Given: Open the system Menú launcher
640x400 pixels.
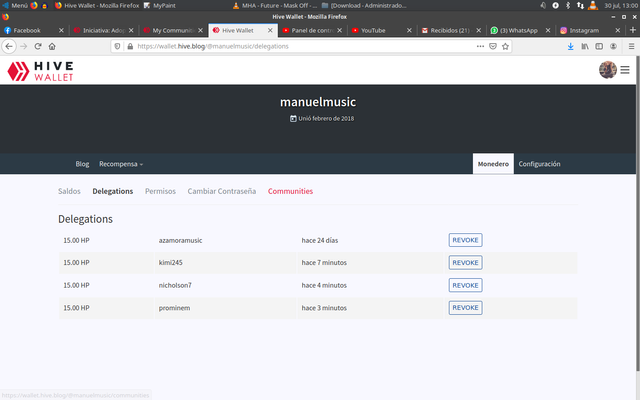Looking at the screenshot, I should point(15,6).
